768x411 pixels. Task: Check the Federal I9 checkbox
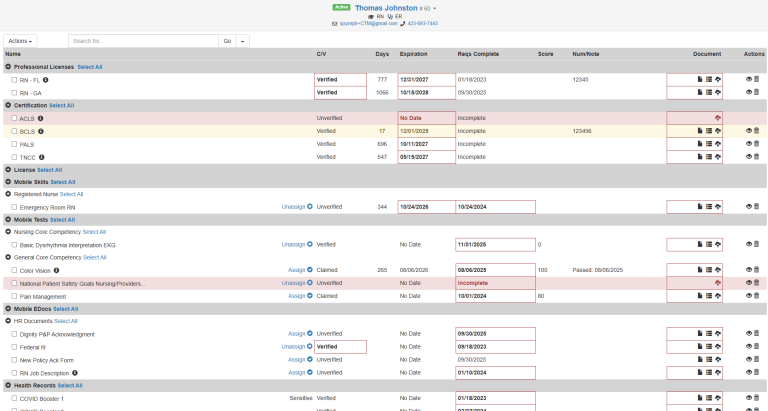(x=14, y=347)
